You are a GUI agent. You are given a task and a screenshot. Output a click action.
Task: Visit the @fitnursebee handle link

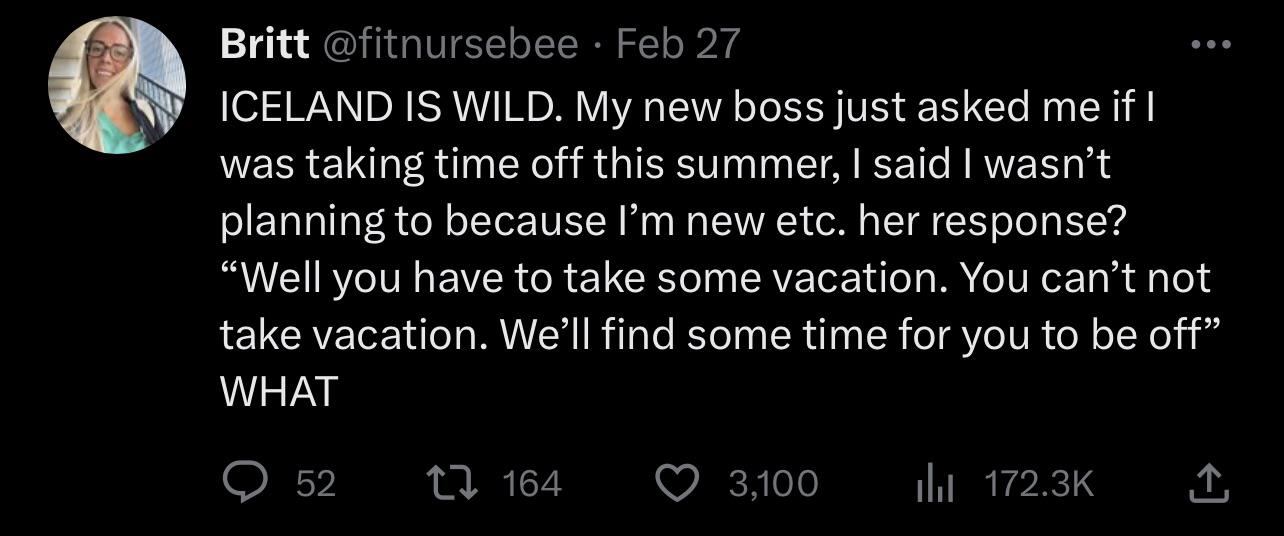click(x=447, y=44)
